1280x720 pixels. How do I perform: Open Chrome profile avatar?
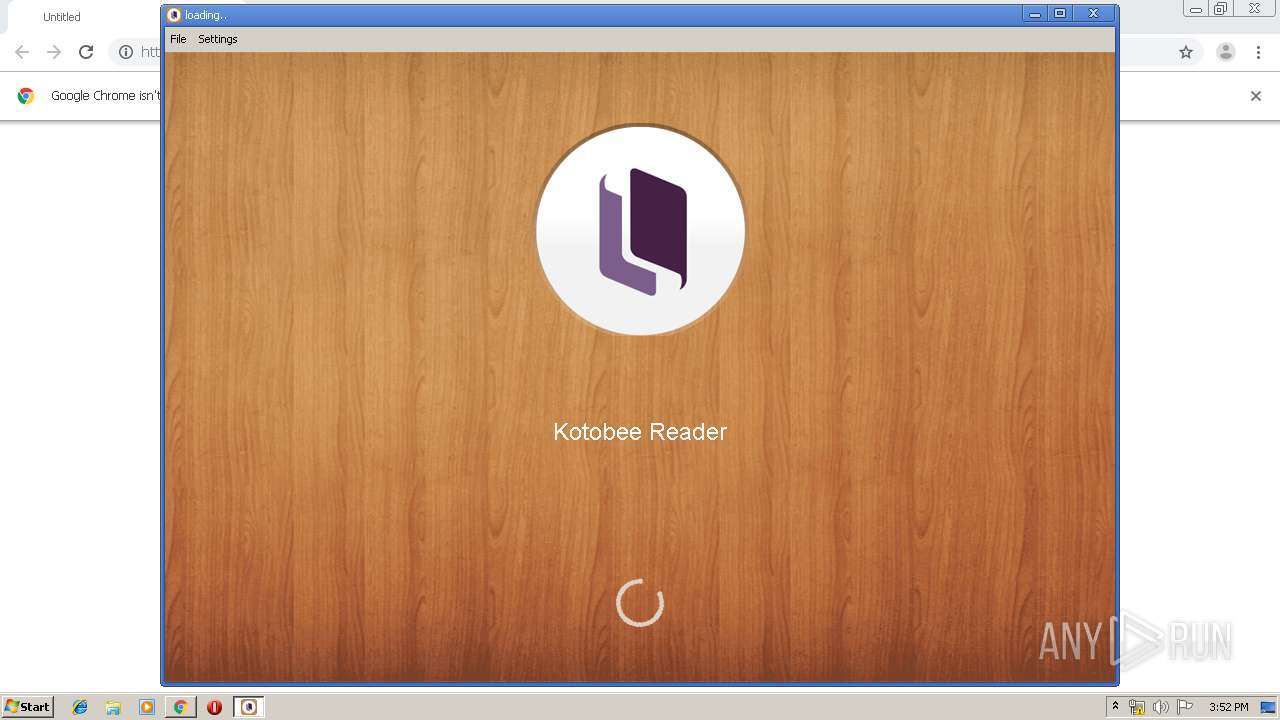pyautogui.click(x=1226, y=52)
